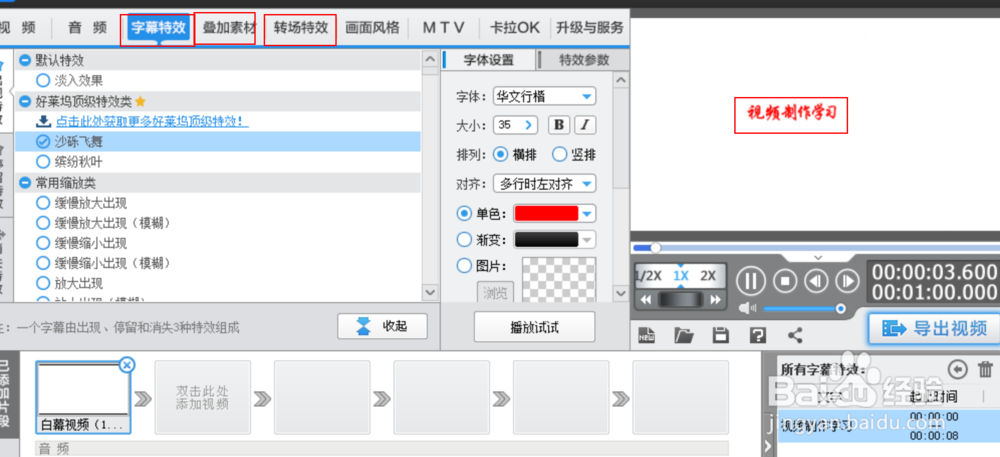Screen dimensions: 1000x457
Task: Select the 缤纷秋叶 effect
Action: pos(43,161)
